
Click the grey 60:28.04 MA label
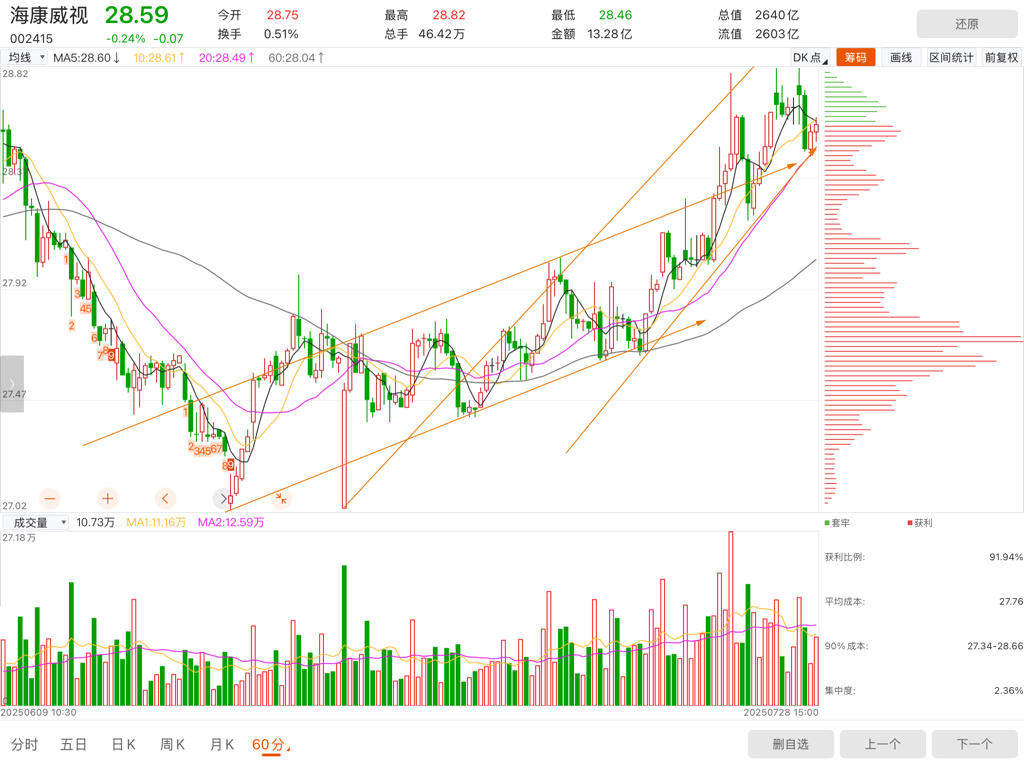pos(296,57)
